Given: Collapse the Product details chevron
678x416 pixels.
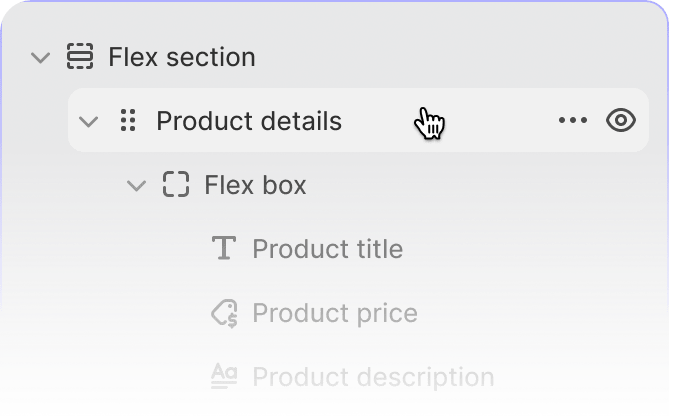Looking at the screenshot, I should (x=88, y=122).
